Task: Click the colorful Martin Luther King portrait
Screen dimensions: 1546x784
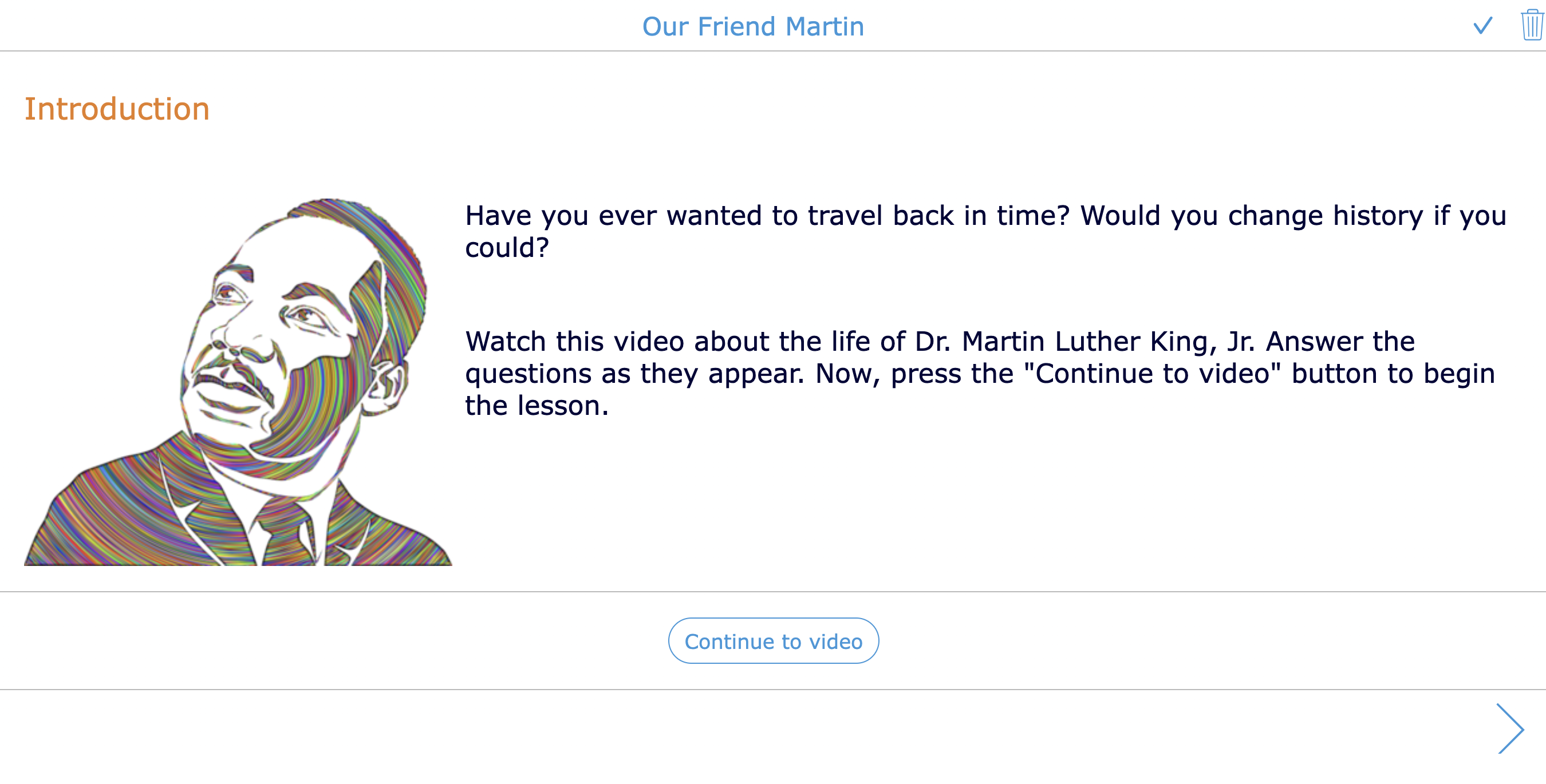Action: (238, 382)
